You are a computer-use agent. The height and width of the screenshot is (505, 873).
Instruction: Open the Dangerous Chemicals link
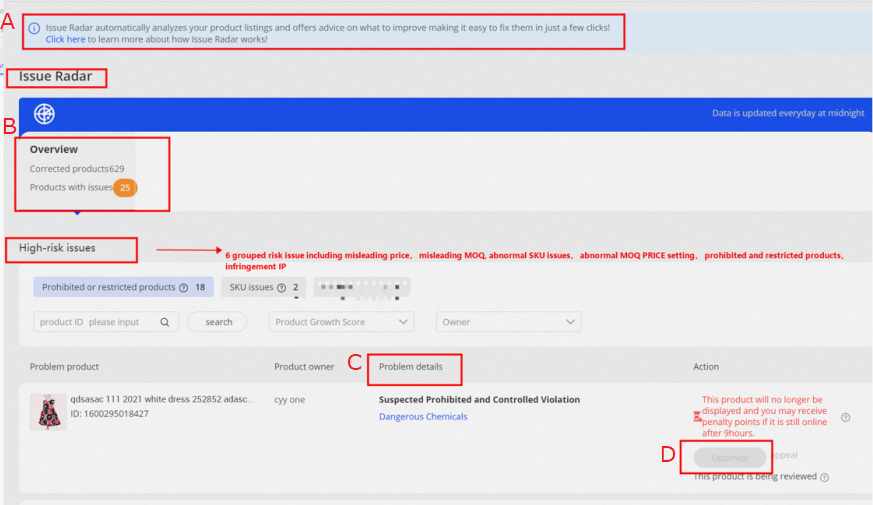423,417
